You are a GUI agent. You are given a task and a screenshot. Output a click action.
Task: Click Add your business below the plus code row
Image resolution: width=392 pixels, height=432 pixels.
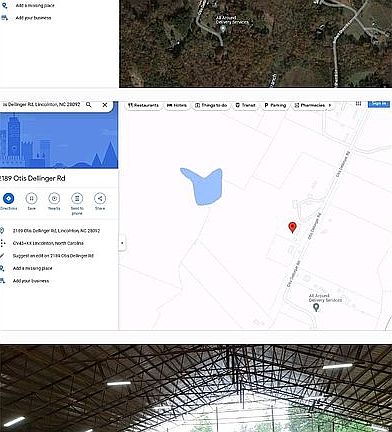31,281
